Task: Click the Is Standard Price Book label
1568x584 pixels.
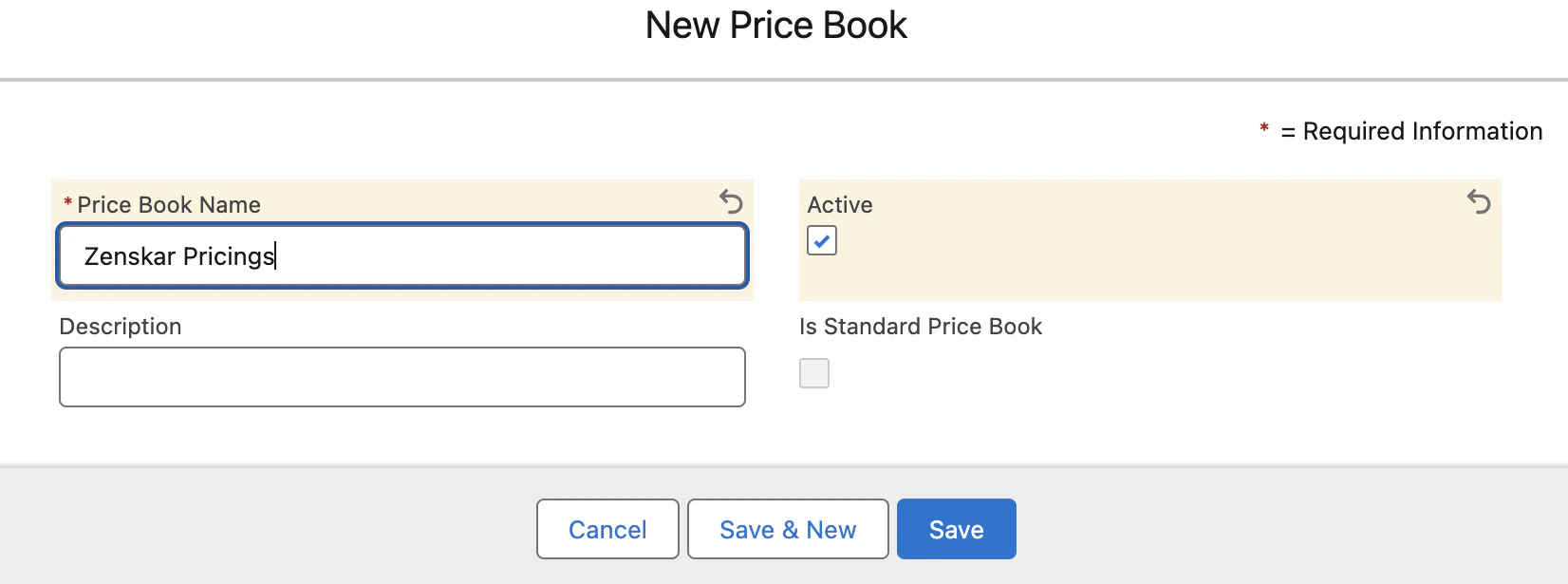Action: 921,327
